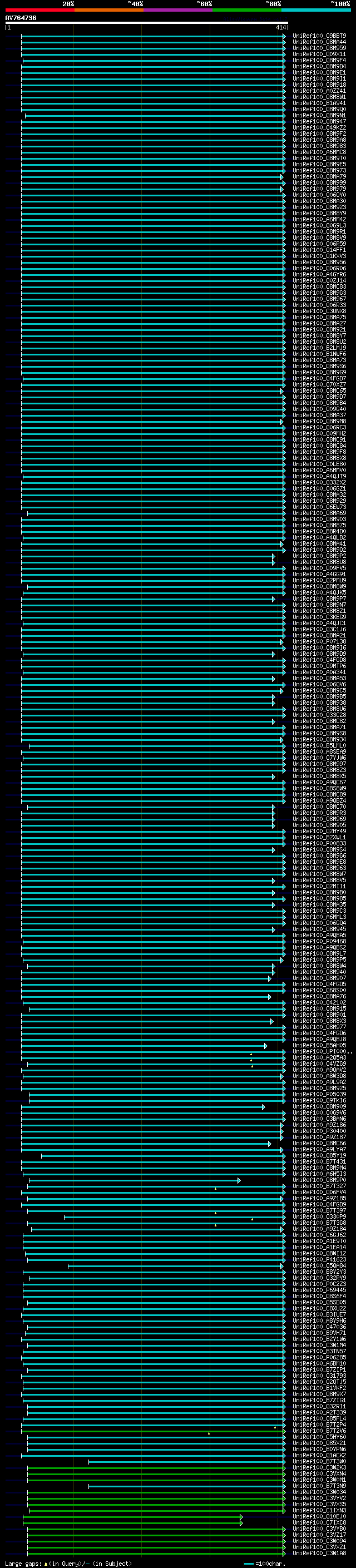
Task: Select row label UniRef100_A9QC67
Action: (x=319, y=782)
